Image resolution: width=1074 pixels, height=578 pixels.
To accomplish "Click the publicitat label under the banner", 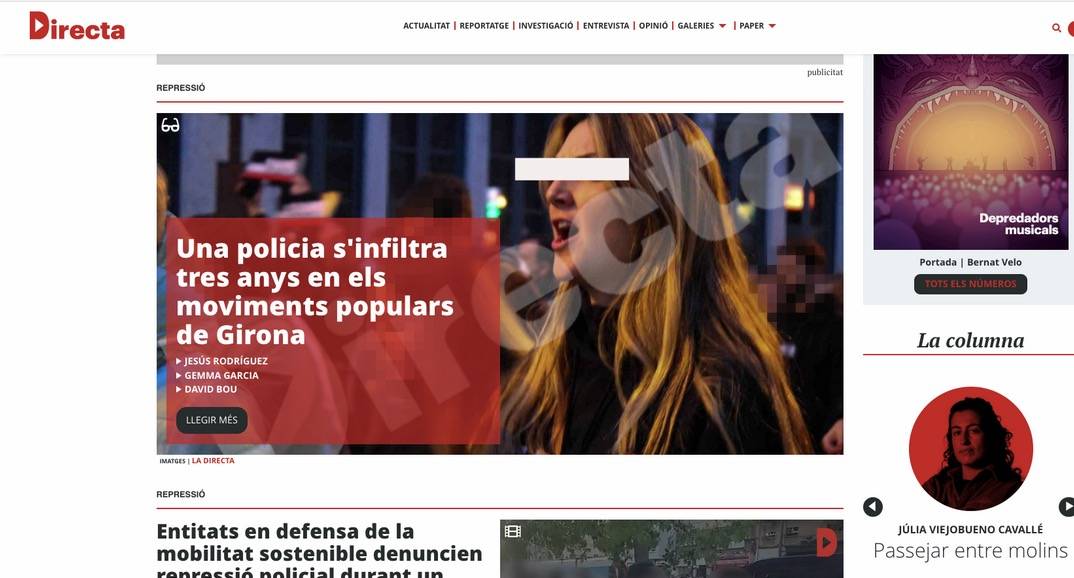I will pyautogui.click(x=825, y=72).
